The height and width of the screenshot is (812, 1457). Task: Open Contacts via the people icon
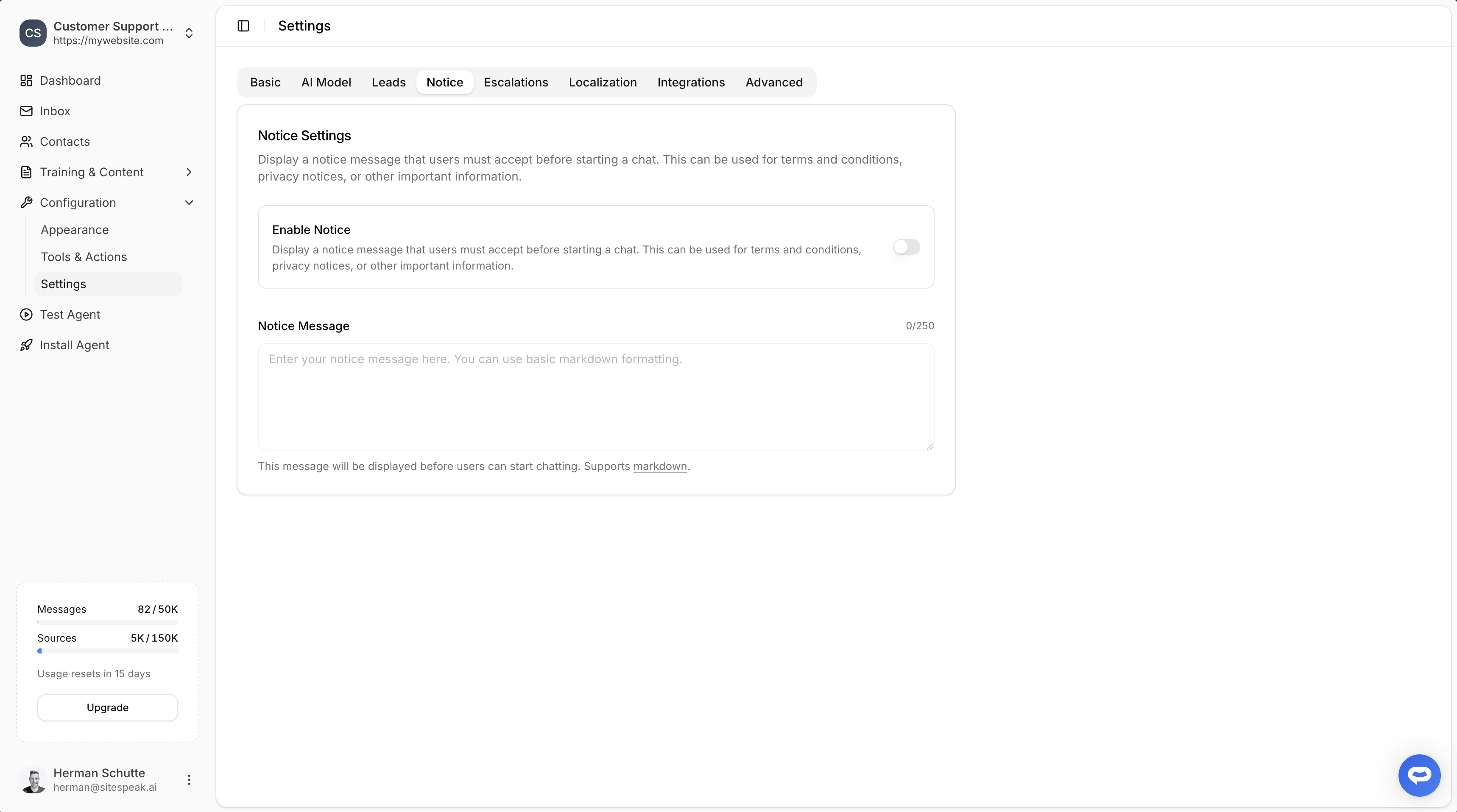coord(26,142)
